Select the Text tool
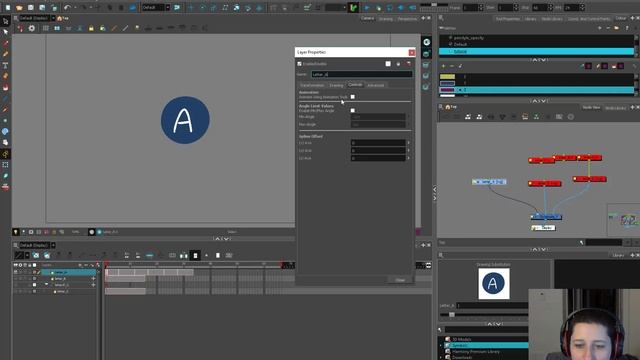This screenshot has height=360, width=640. point(5,65)
